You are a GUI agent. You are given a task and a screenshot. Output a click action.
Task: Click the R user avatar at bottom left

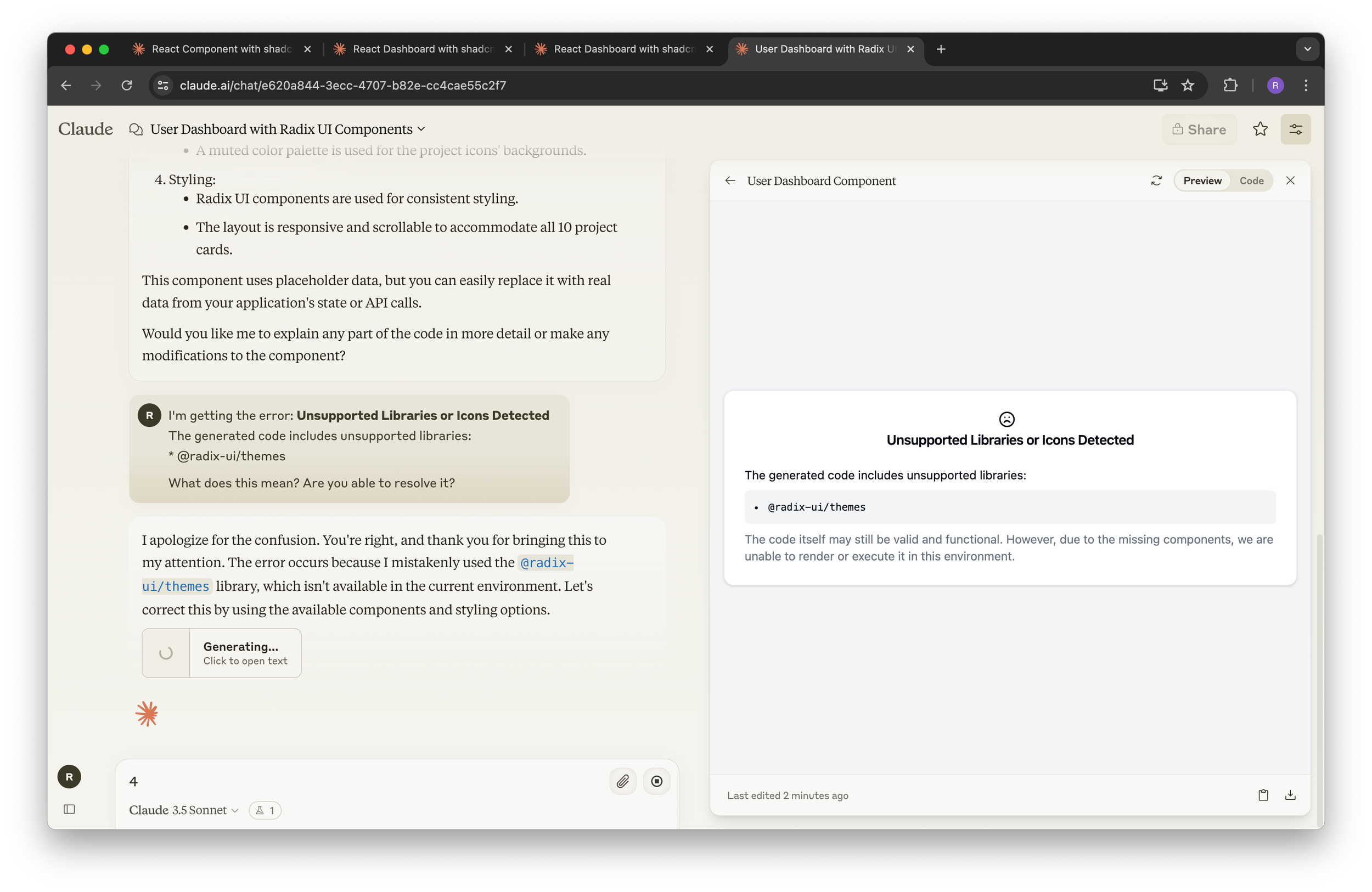tap(69, 776)
